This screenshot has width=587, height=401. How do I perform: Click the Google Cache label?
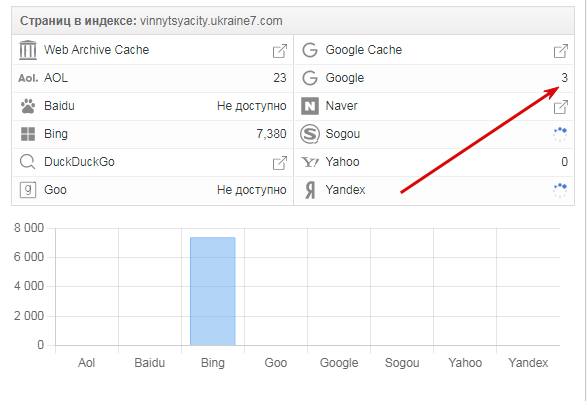click(364, 50)
